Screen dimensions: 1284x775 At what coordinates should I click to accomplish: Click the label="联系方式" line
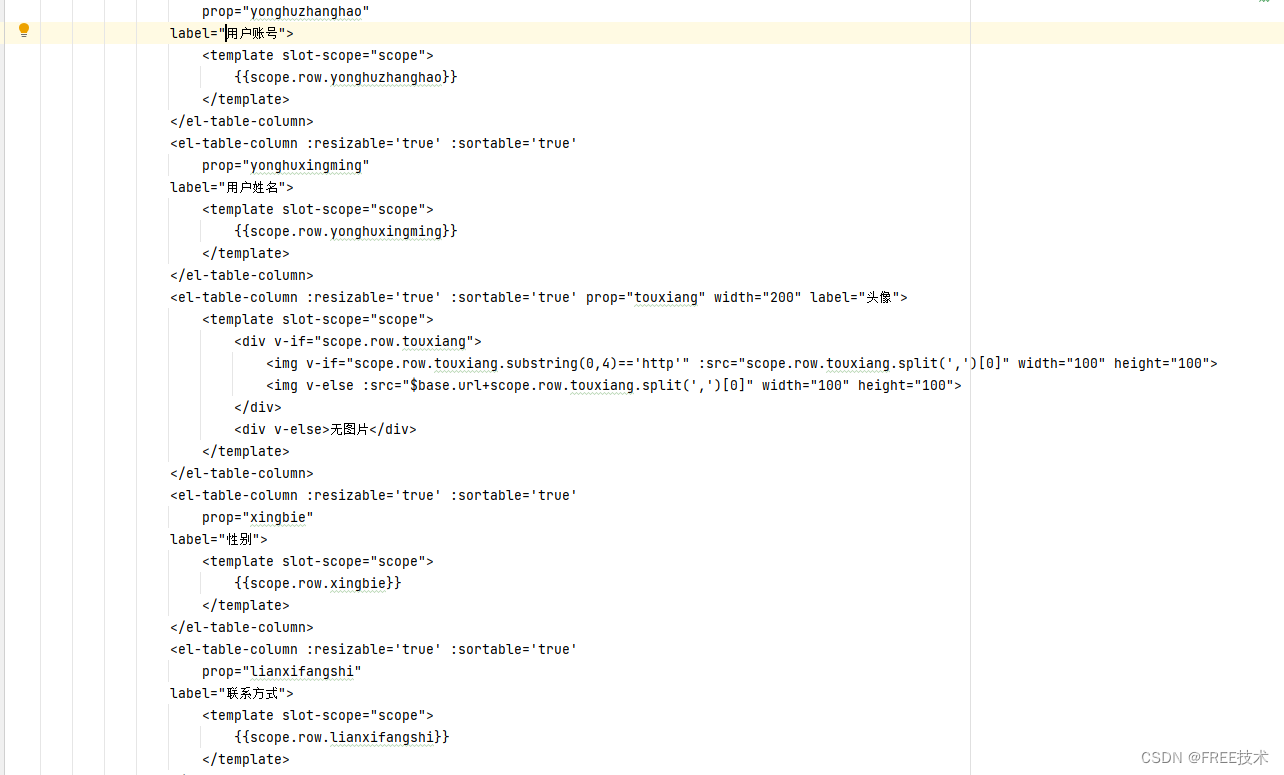[231, 693]
